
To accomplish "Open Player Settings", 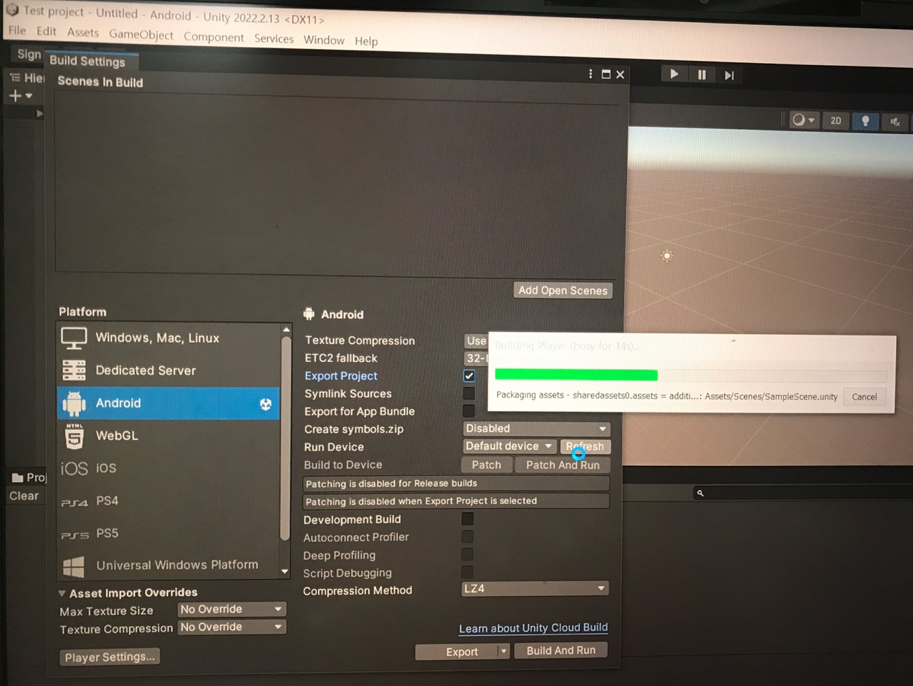I will click(x=109, y=657).
